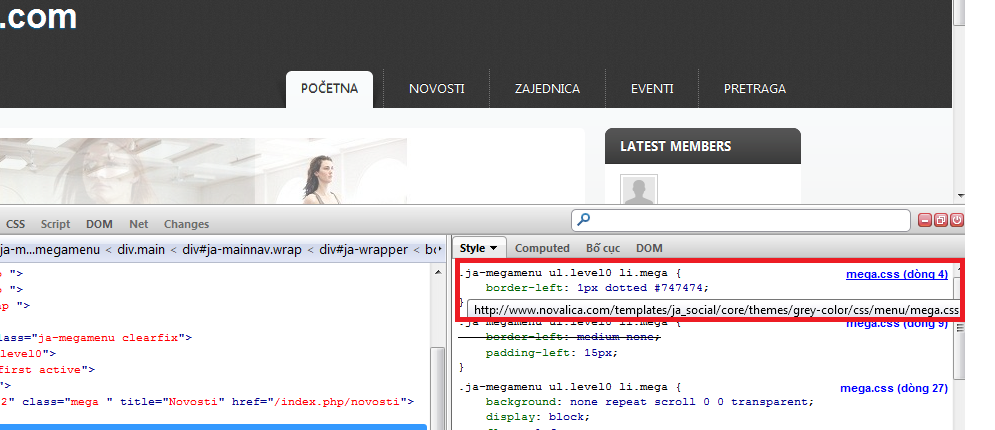Navigate to the EVENTI menu item

(x=652, y=89)
